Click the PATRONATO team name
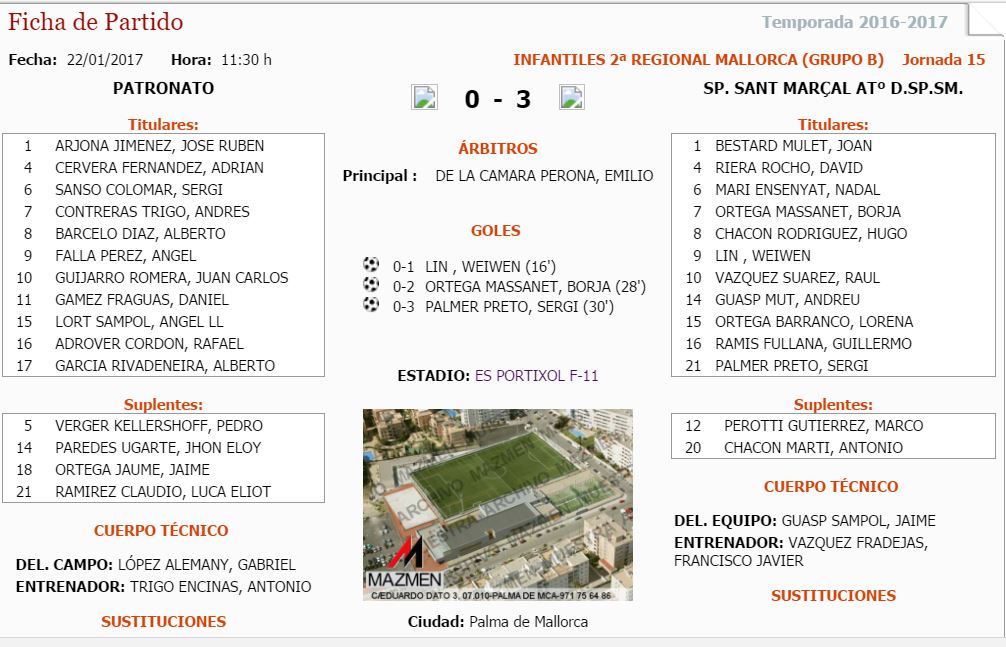Image resolution: width=1006 pixels, height=647 pixels. [x=163, y=88]
